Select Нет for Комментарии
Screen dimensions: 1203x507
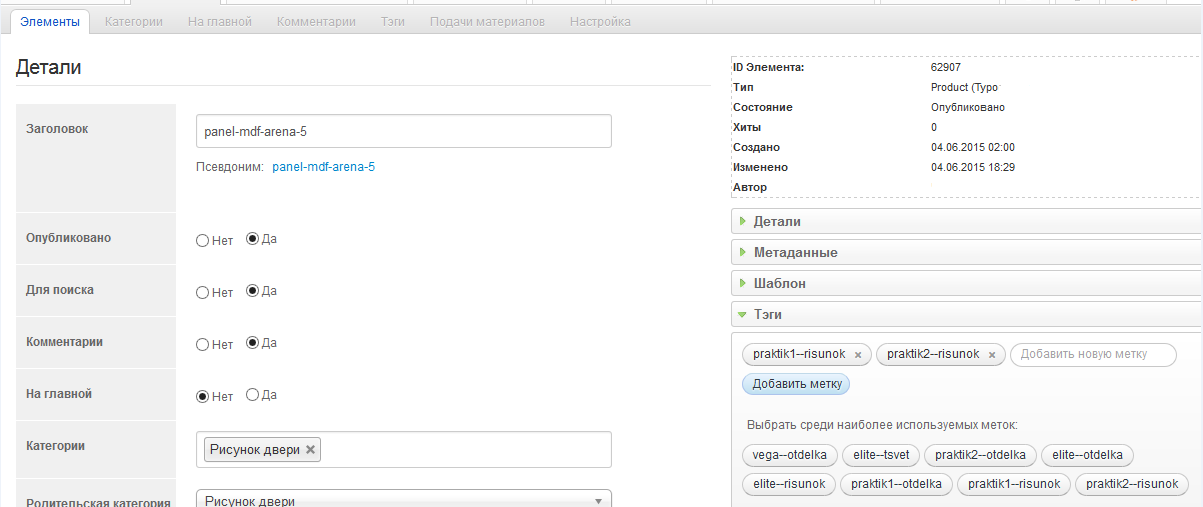(x=203, y=344)
